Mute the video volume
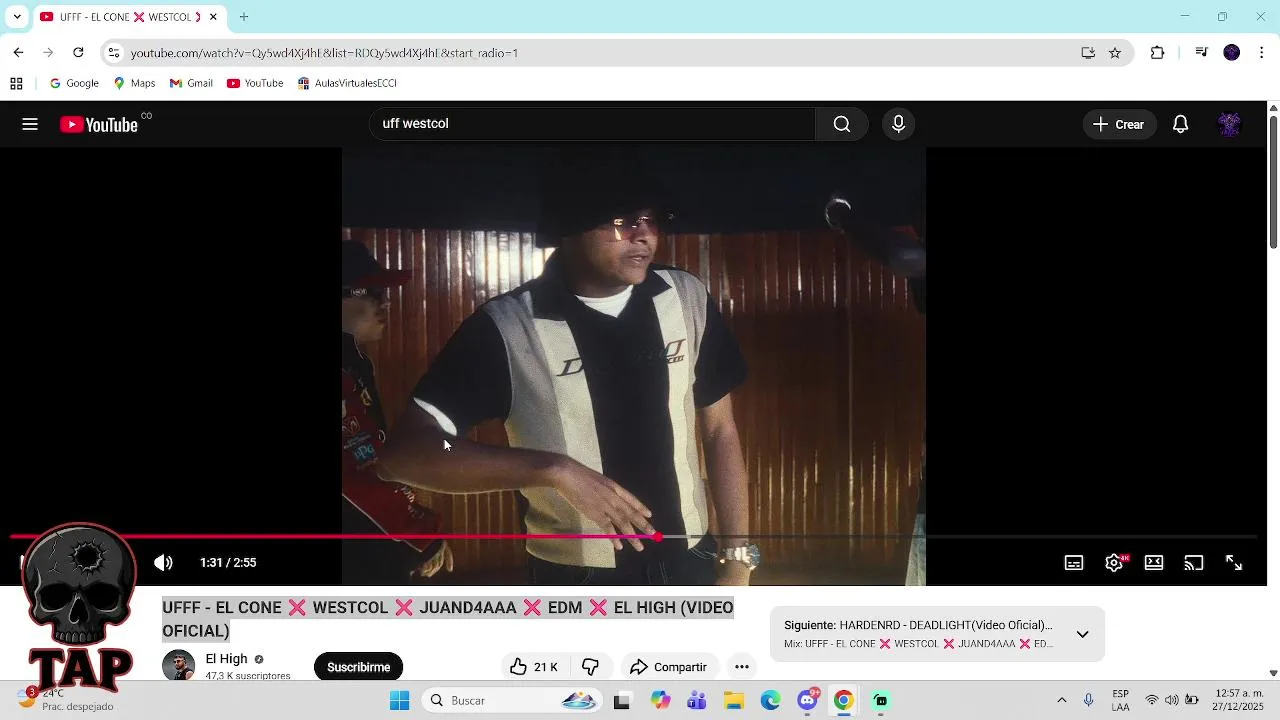The height and width of the screenshot is (720, 1280). (163, 563)
